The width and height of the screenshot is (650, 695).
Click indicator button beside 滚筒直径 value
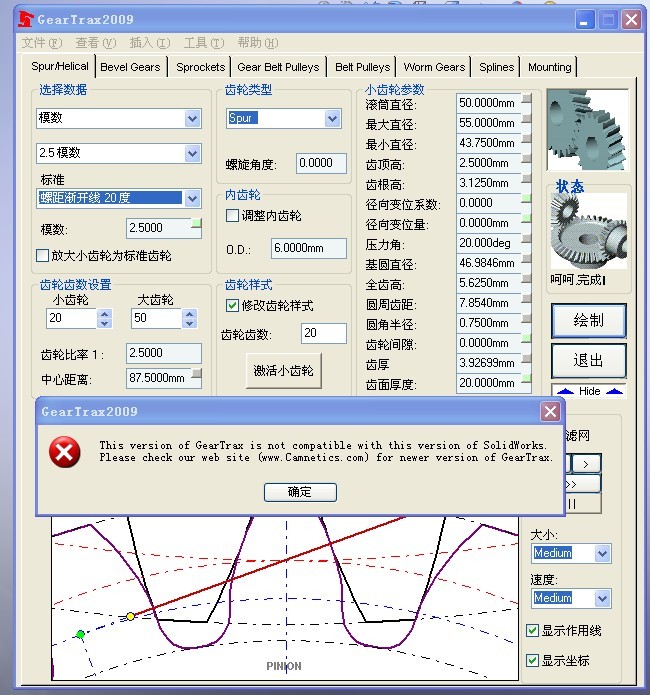pyautogui.click(x=526, y=98)
